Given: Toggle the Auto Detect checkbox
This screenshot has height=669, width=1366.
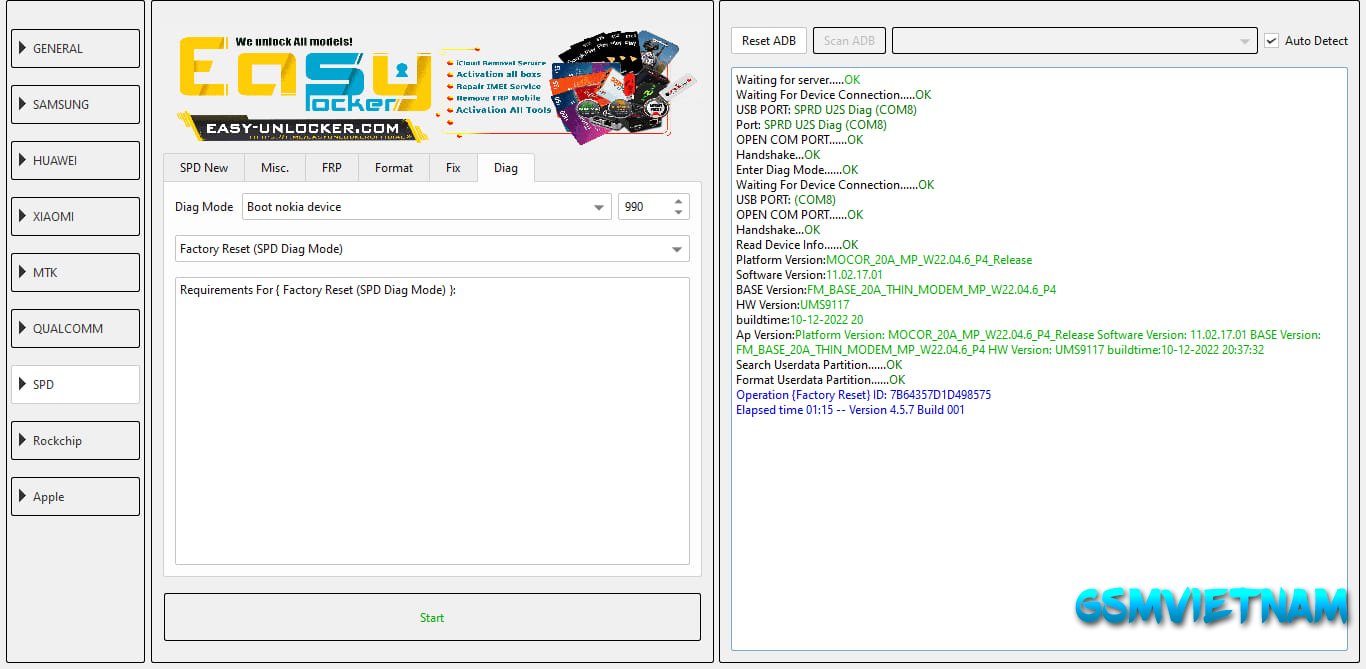Looking at the screenshot, I should [x=1272, y=41].
